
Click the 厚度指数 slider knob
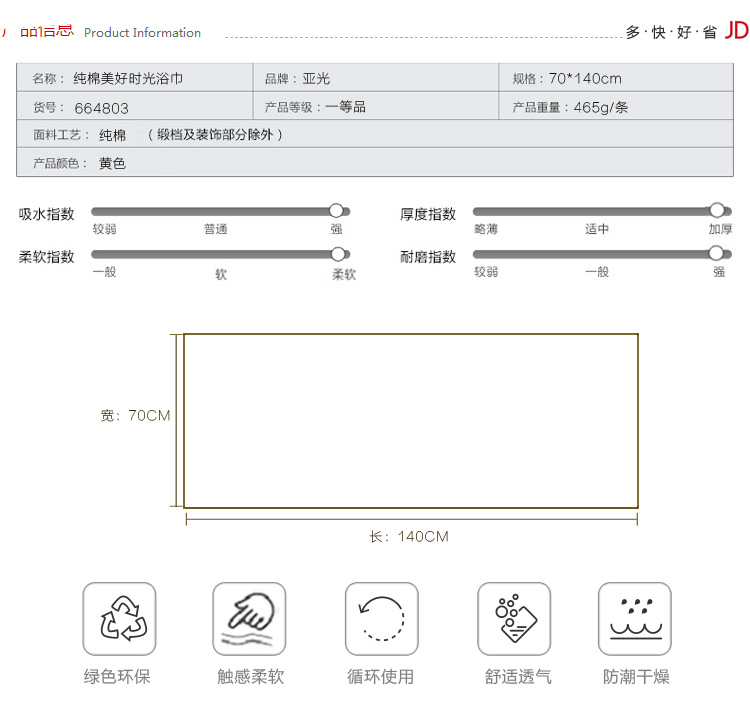[x=716, y=210]
